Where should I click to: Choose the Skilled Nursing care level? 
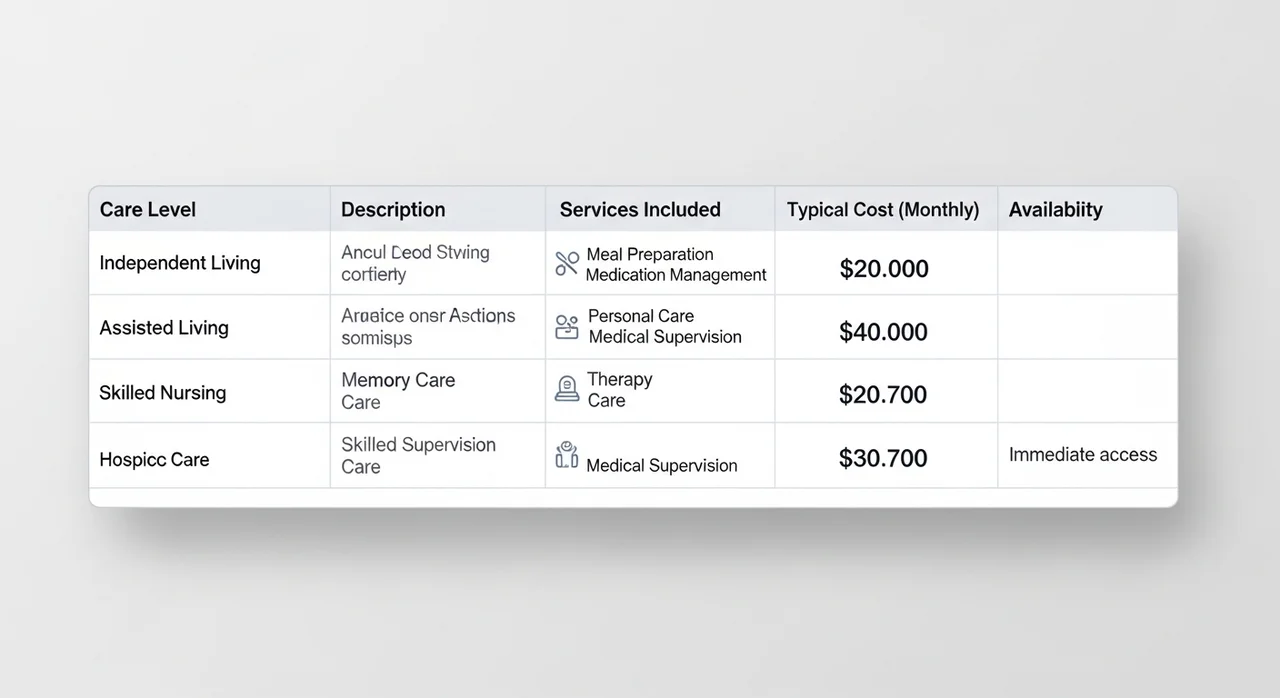click(163, 393)
